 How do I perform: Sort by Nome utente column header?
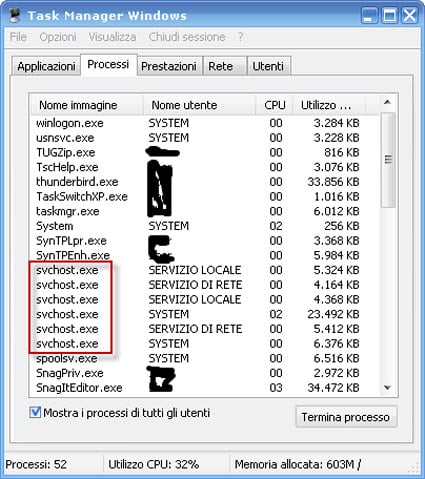(x=199, y=105)
